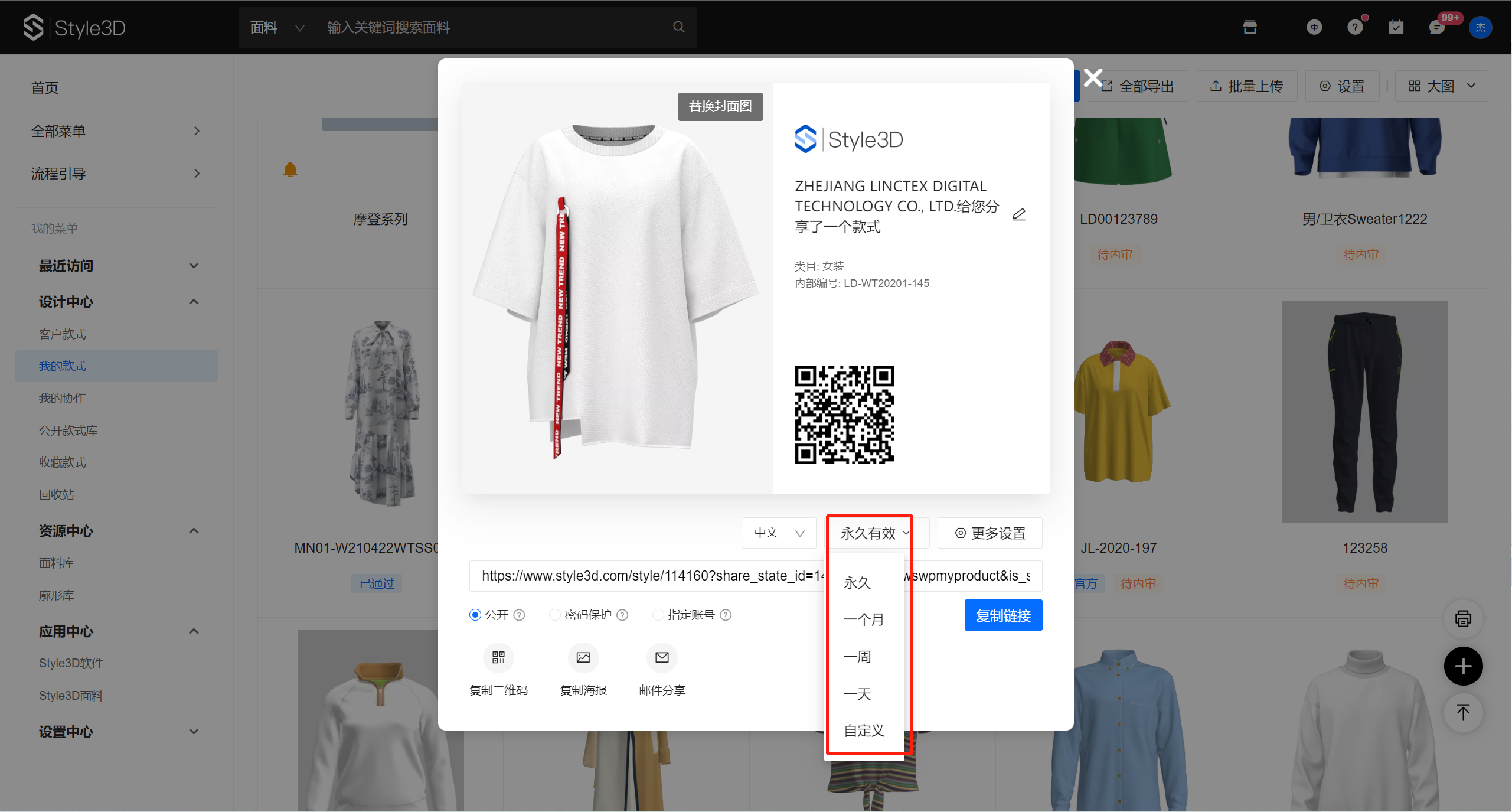Collapse the 应用中心 section
The width and height of the screenshot is (1512, 812).
click(116, 631)
